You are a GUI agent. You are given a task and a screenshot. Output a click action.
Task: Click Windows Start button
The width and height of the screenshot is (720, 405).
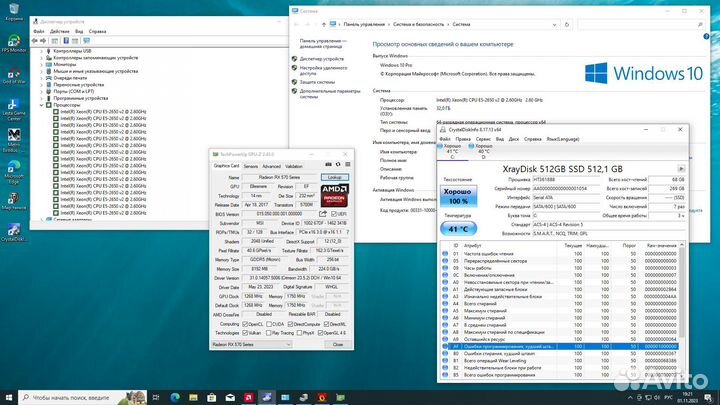pyautogui.click(x=9, y=397)
